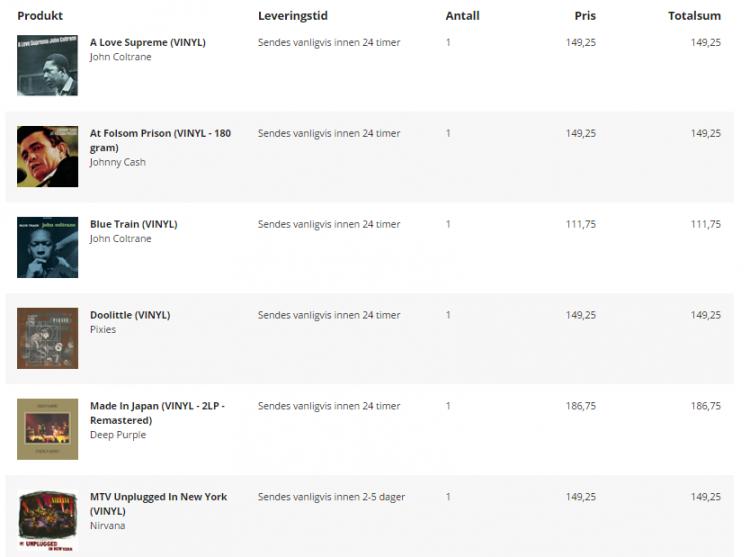Click the Produkt column header
Screen dimensions: 750x557
(40, 16)
